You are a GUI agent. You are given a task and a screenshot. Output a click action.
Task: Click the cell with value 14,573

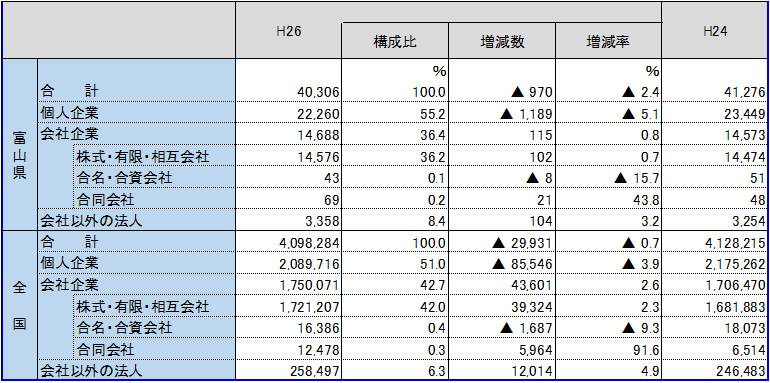point(715,135)
